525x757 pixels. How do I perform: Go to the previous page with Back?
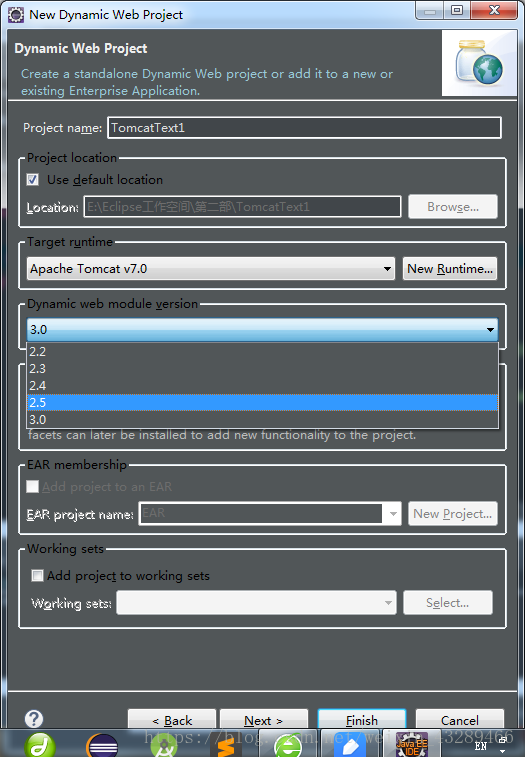coord(172,719)
